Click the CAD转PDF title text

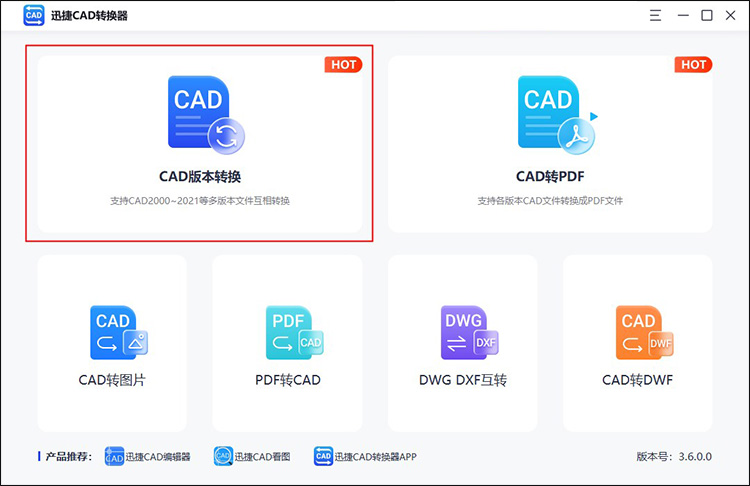click(550, 177)
